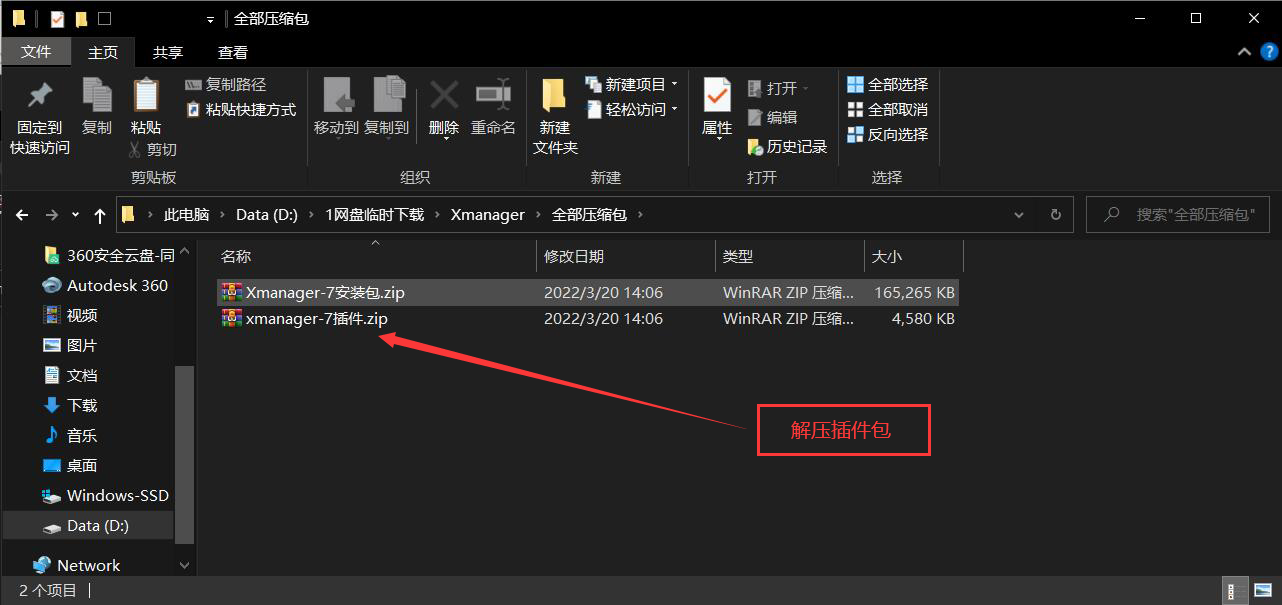This screenshot has width=1282, height=605.
Task: Click the navigation pane vertical scrollbar
Action: click(184, 455)
